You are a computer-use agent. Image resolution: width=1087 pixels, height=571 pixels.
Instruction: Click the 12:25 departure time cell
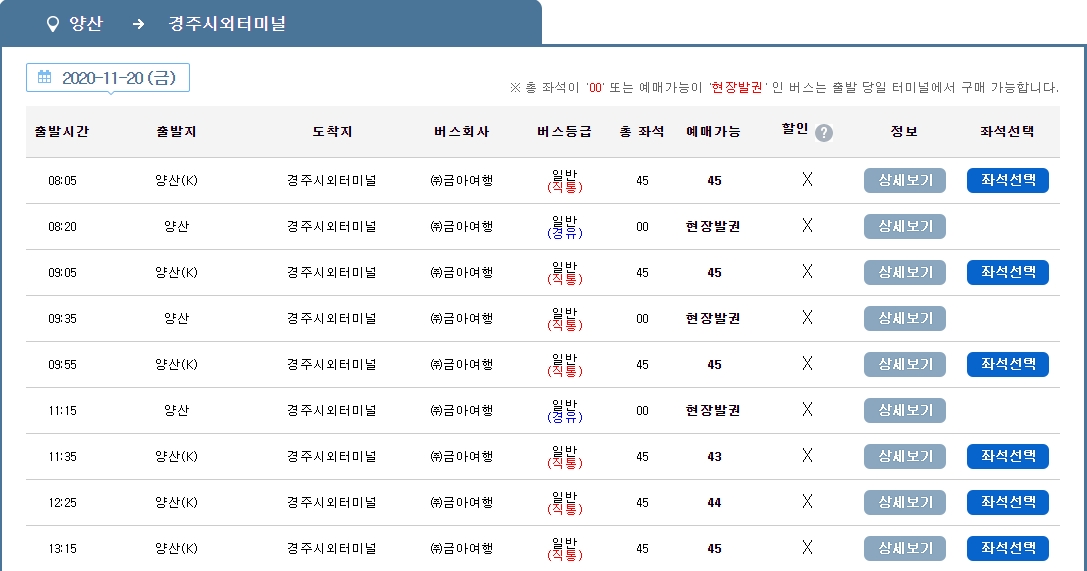point(62,503)
